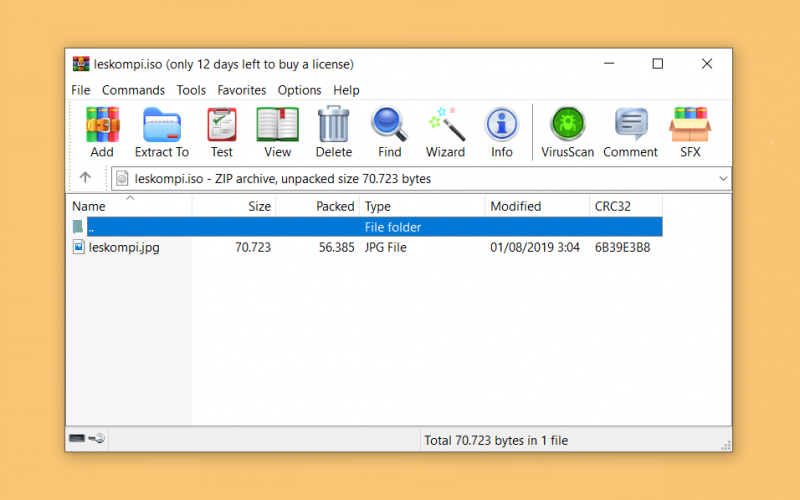Image resolution: width=800 pixels, height=500 pixels.
Task: Click the disk drive icon in status bar
Action: tap(77, 438)
